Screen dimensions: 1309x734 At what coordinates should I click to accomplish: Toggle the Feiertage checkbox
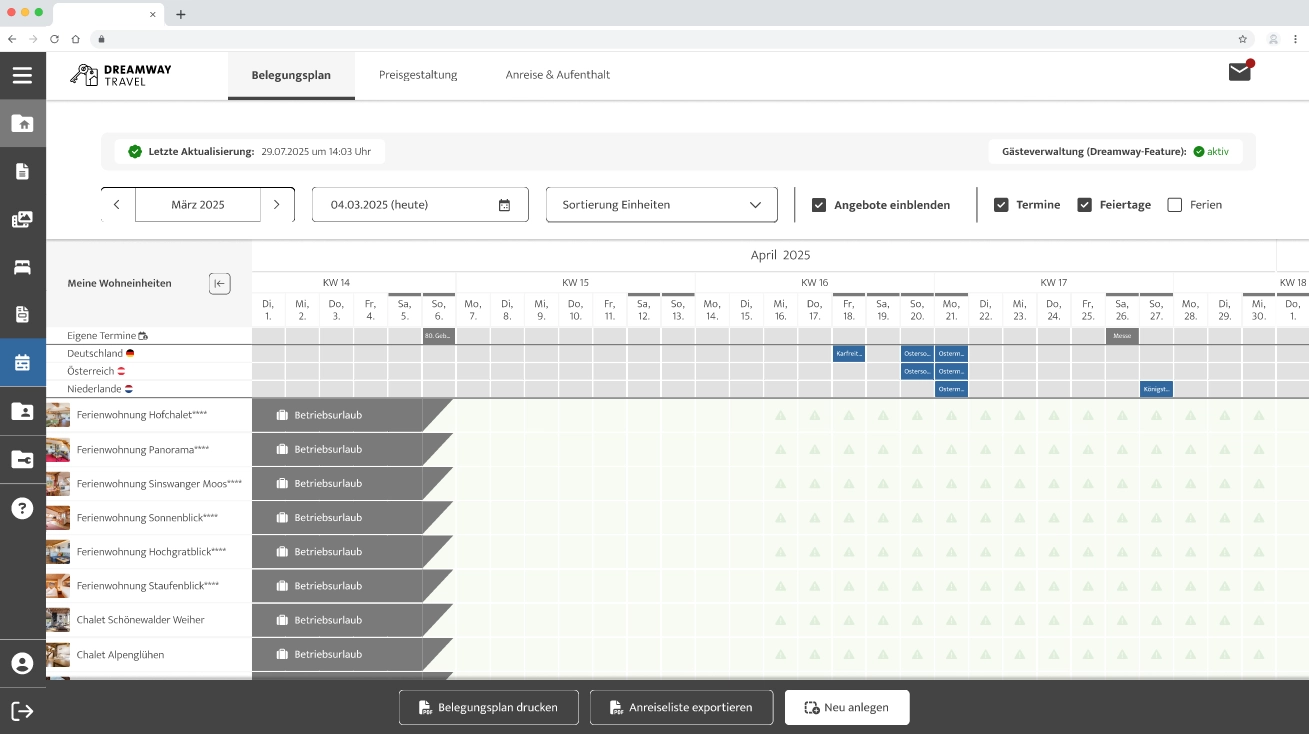click(x=1084, y=205)
